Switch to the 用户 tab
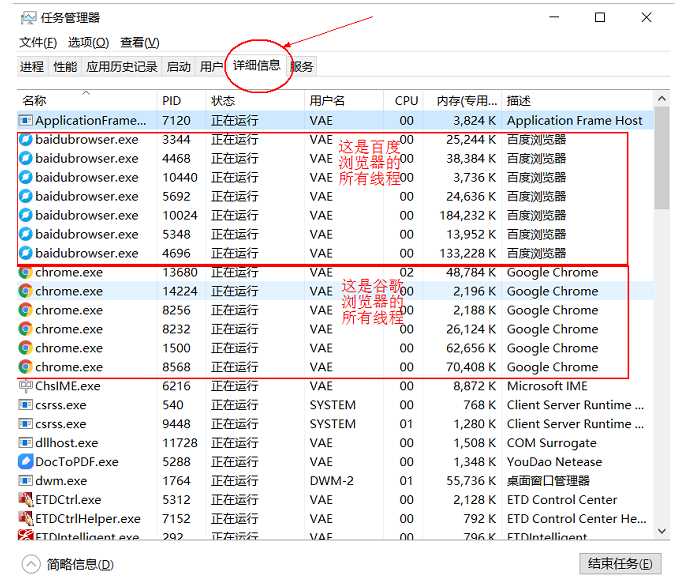684x584 pixels. [212, 67]
